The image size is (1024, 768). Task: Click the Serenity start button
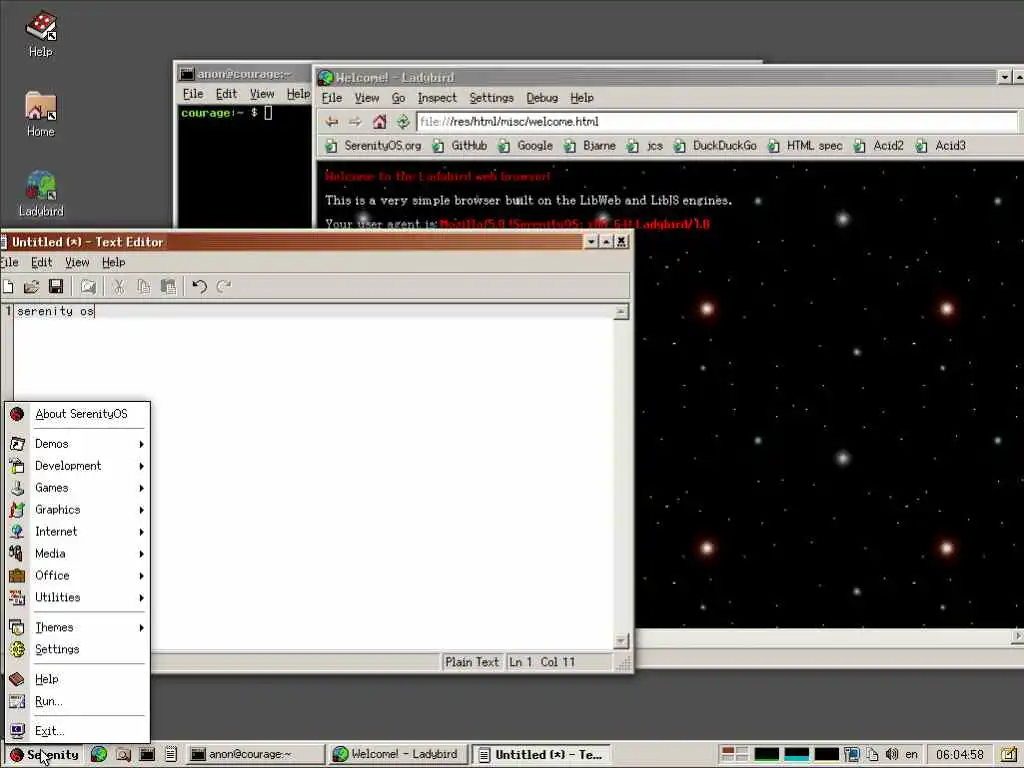(45, 754)
